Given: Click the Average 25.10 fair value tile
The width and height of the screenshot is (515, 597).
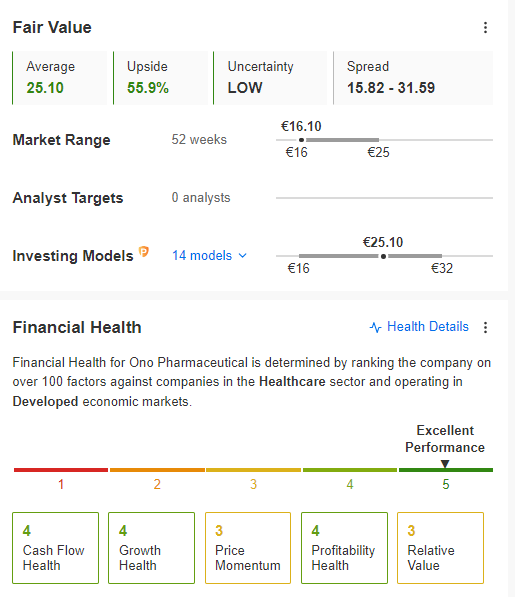Looking at the screenshot, I should tap(59, 78).
